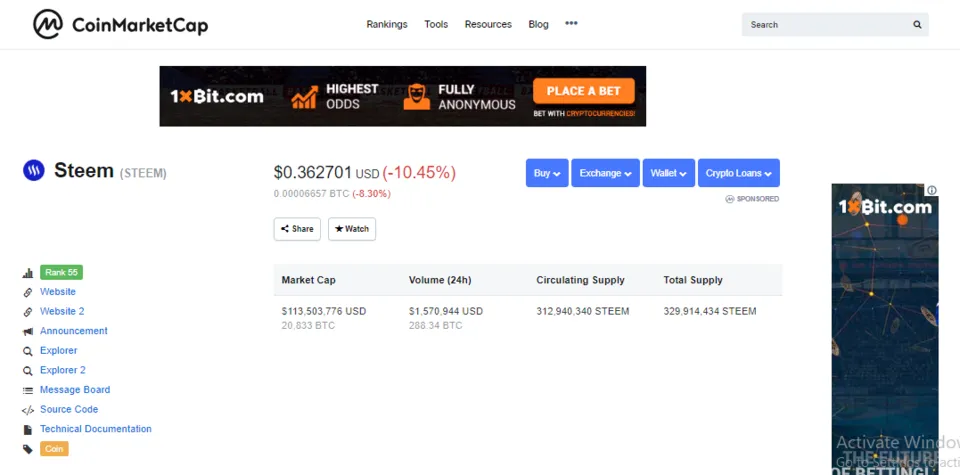Open the Website link
Viewport: 960px width, 475px height.
coord(58,292)
